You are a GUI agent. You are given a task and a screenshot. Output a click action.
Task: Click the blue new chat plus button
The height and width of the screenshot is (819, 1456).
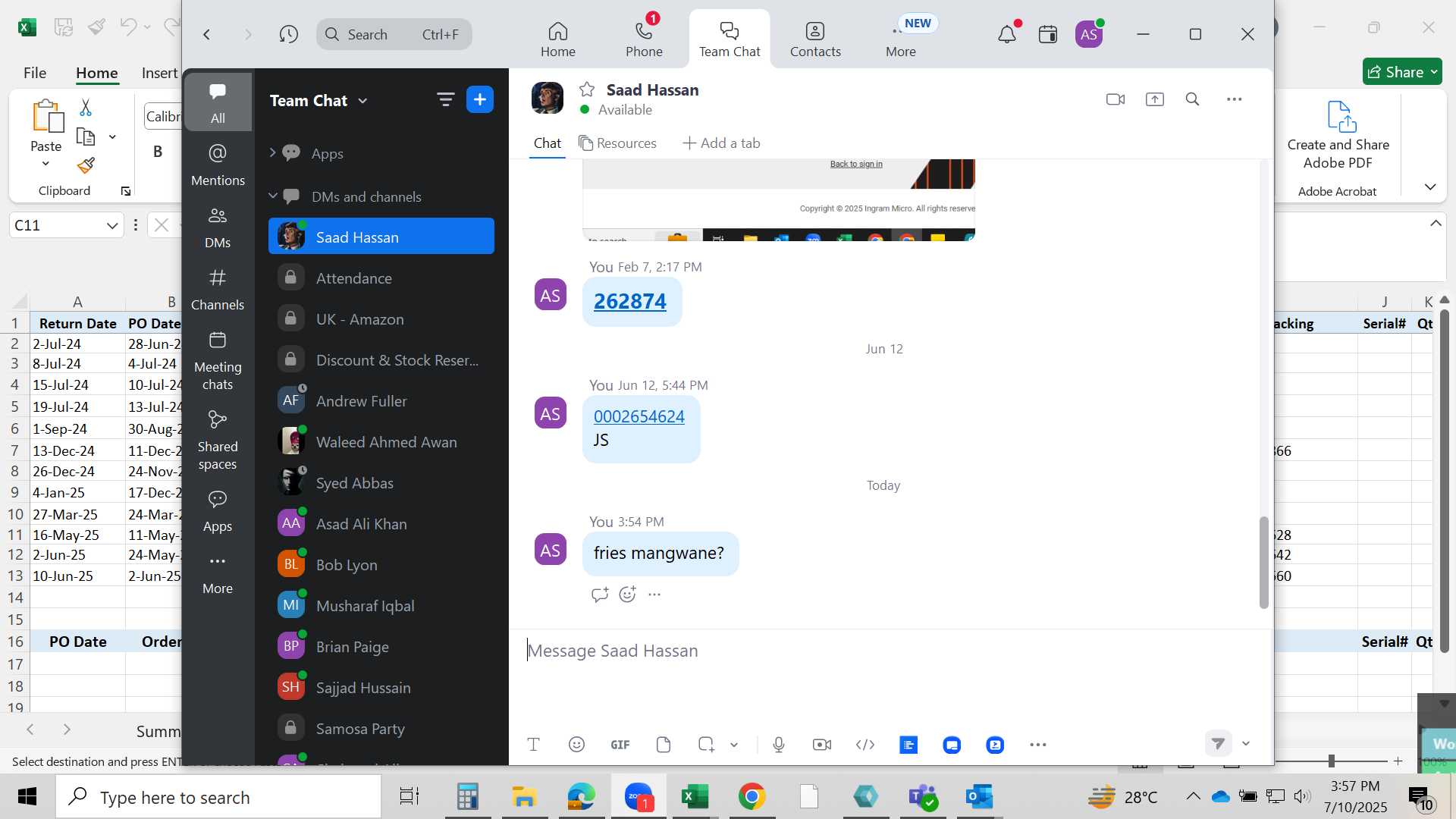tap(480, 99)
